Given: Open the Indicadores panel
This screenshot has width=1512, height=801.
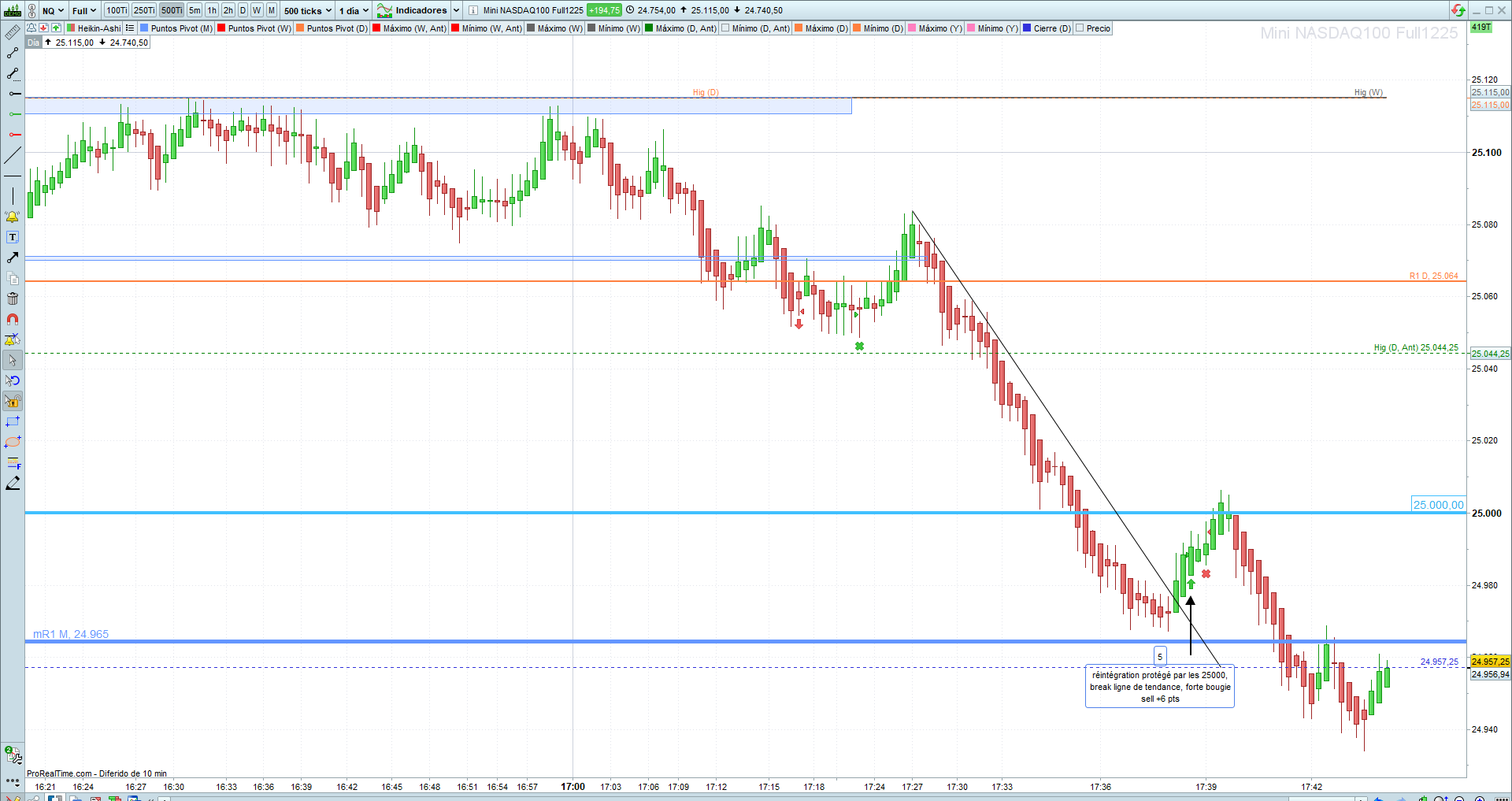Looking at the screenshot, I should 418,10.
